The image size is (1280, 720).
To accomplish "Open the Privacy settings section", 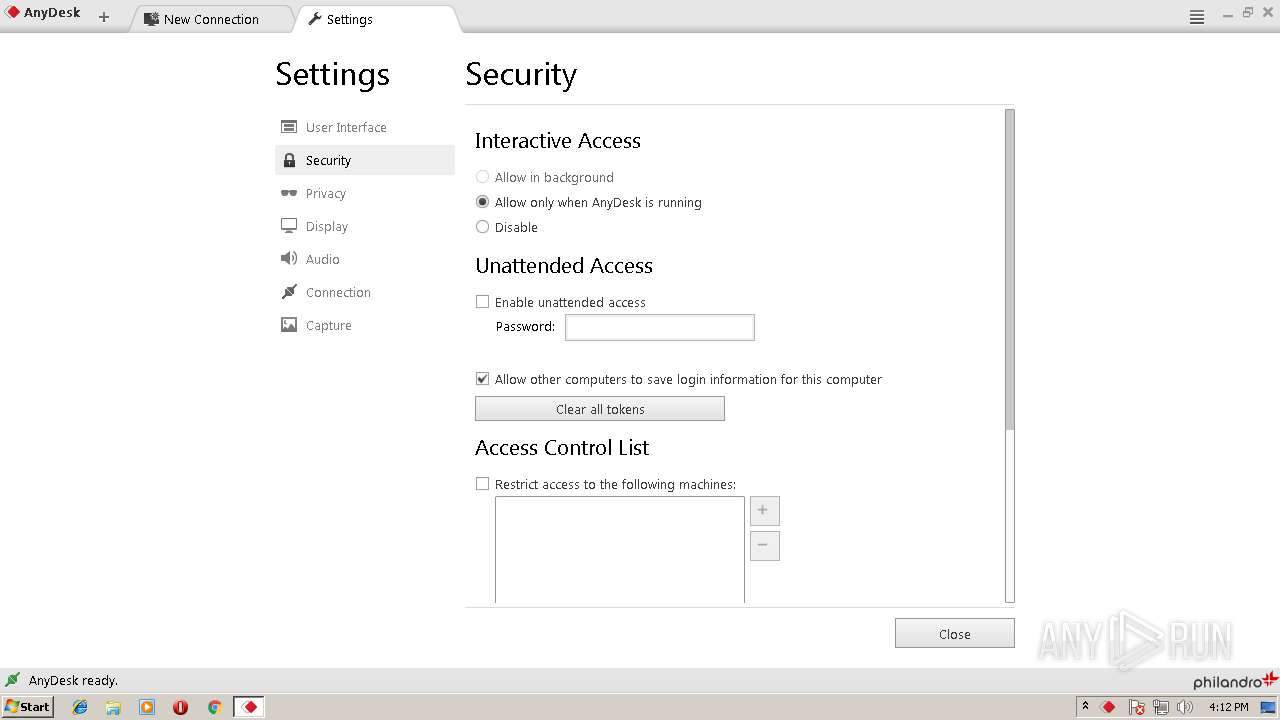I will coord(364,193).
